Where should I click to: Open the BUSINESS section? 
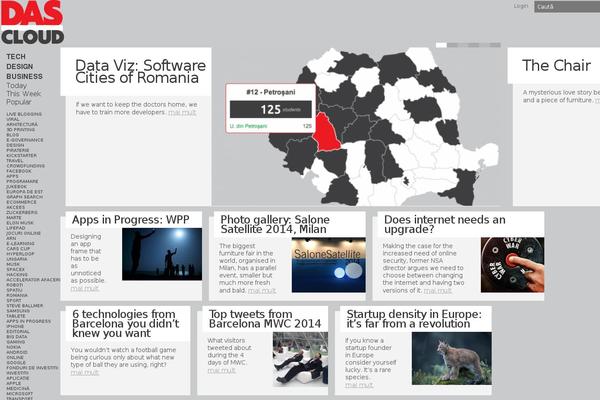tap(24, 77)
